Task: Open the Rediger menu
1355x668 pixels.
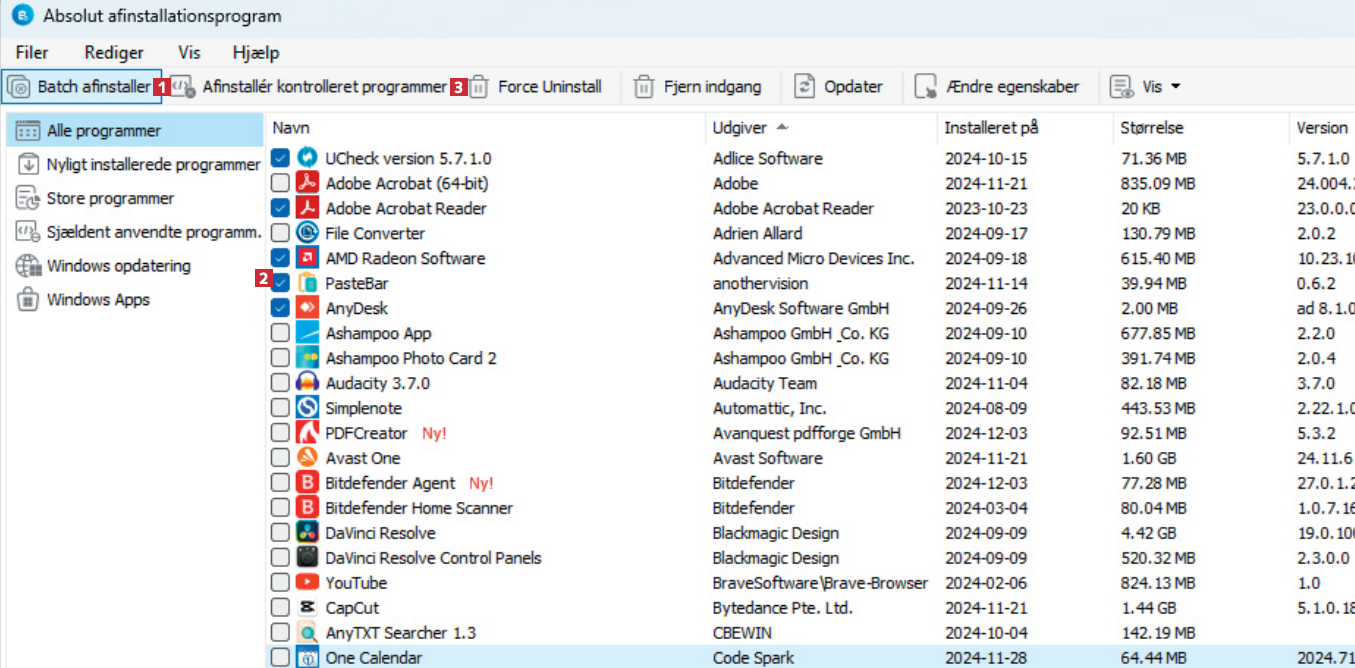Action: (x=114, y=53)
